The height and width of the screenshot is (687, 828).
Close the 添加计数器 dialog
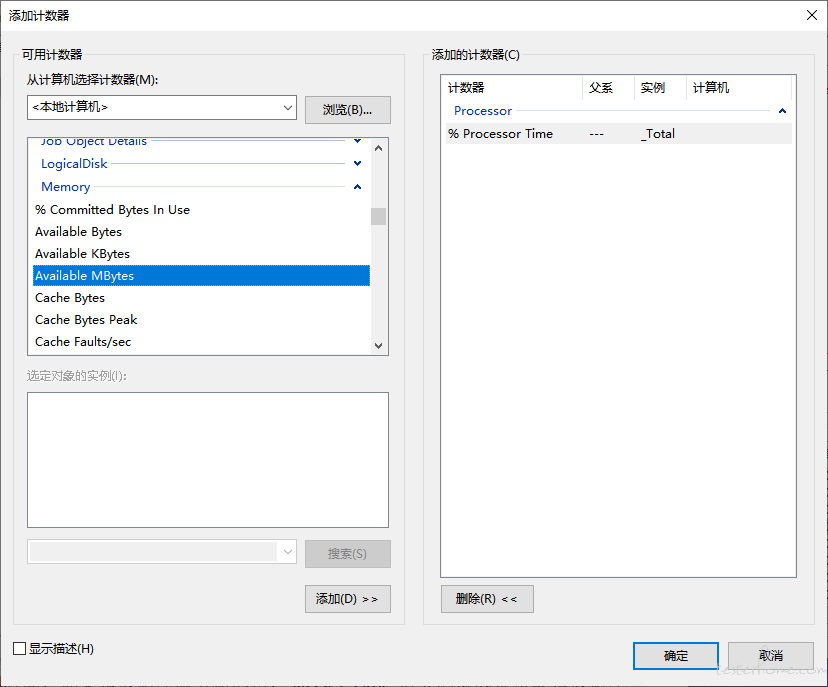pyautogui.click(x=812, y=15)
